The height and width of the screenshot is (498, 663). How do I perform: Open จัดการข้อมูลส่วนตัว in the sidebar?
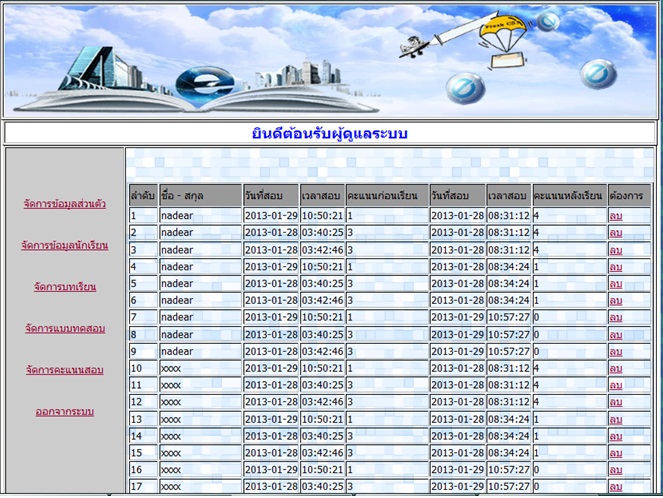pos(65,204)
